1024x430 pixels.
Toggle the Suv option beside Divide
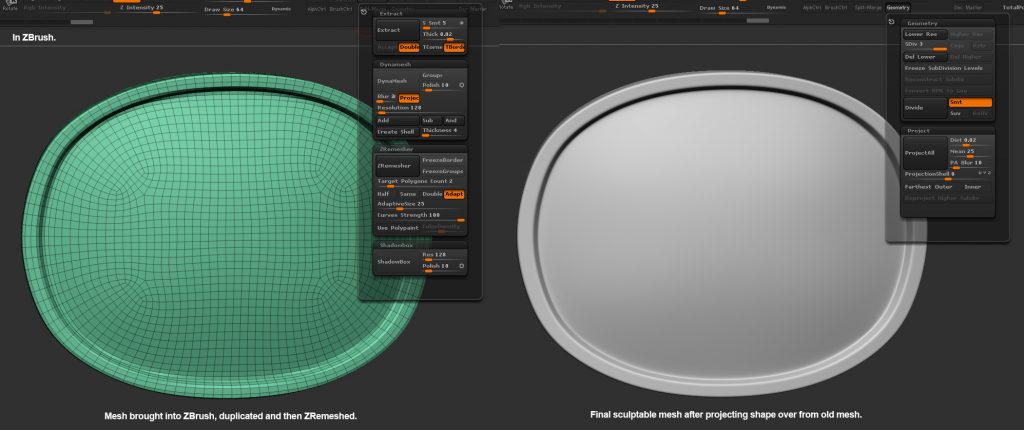point(959,114)
